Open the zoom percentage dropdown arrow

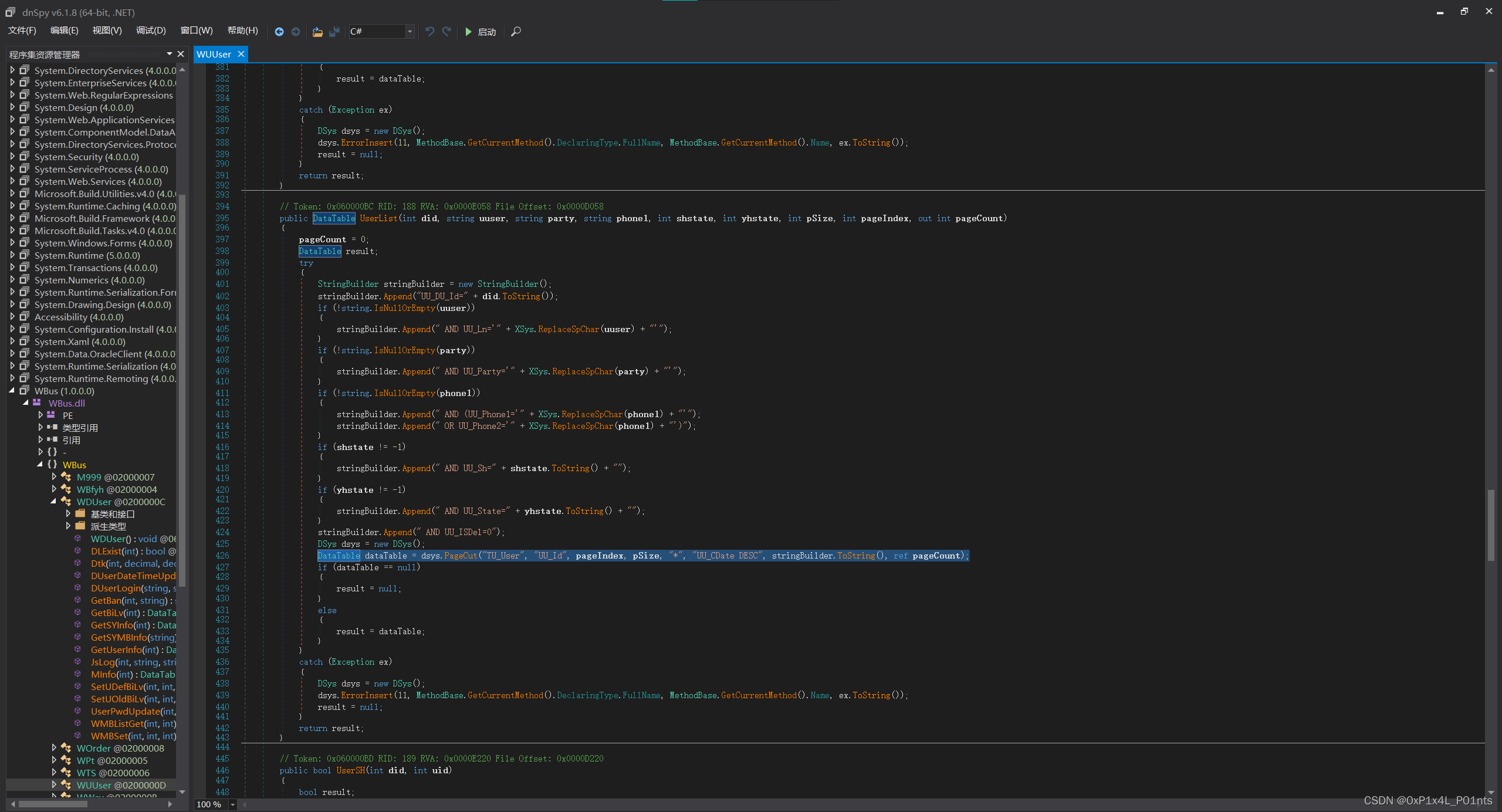click(233, 804)
